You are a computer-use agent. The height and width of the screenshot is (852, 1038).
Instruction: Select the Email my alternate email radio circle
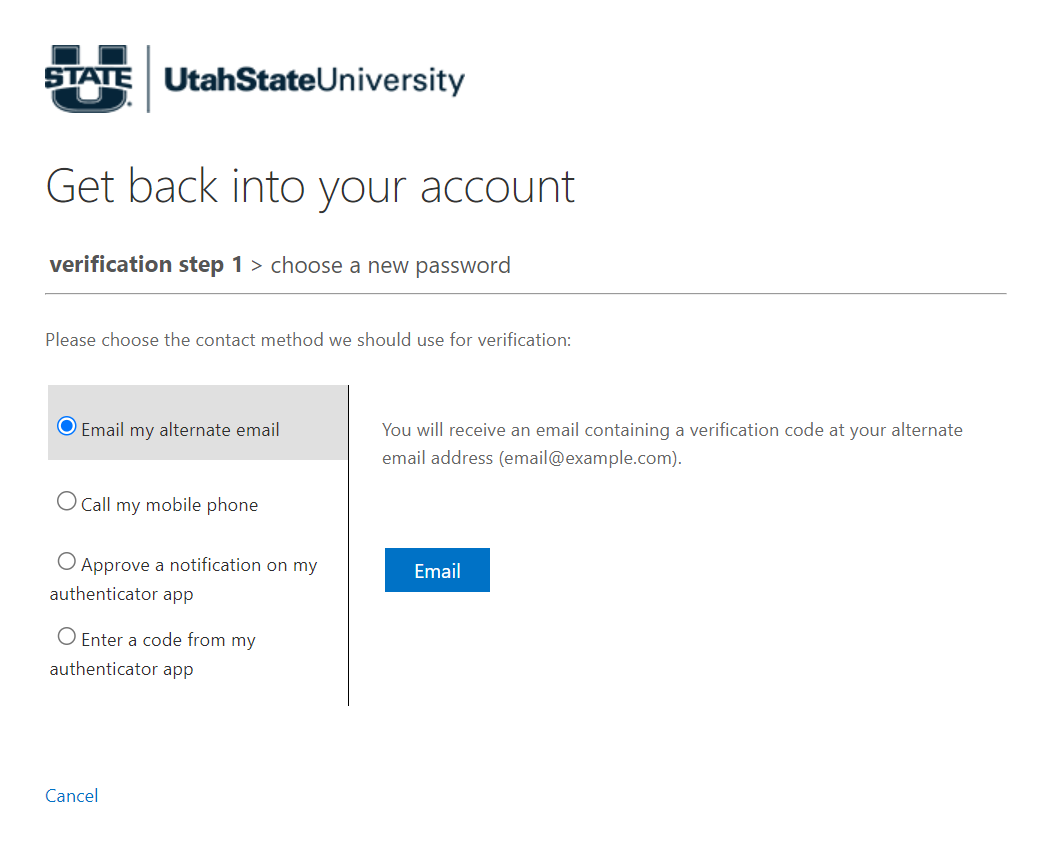(x=67, y=427)
